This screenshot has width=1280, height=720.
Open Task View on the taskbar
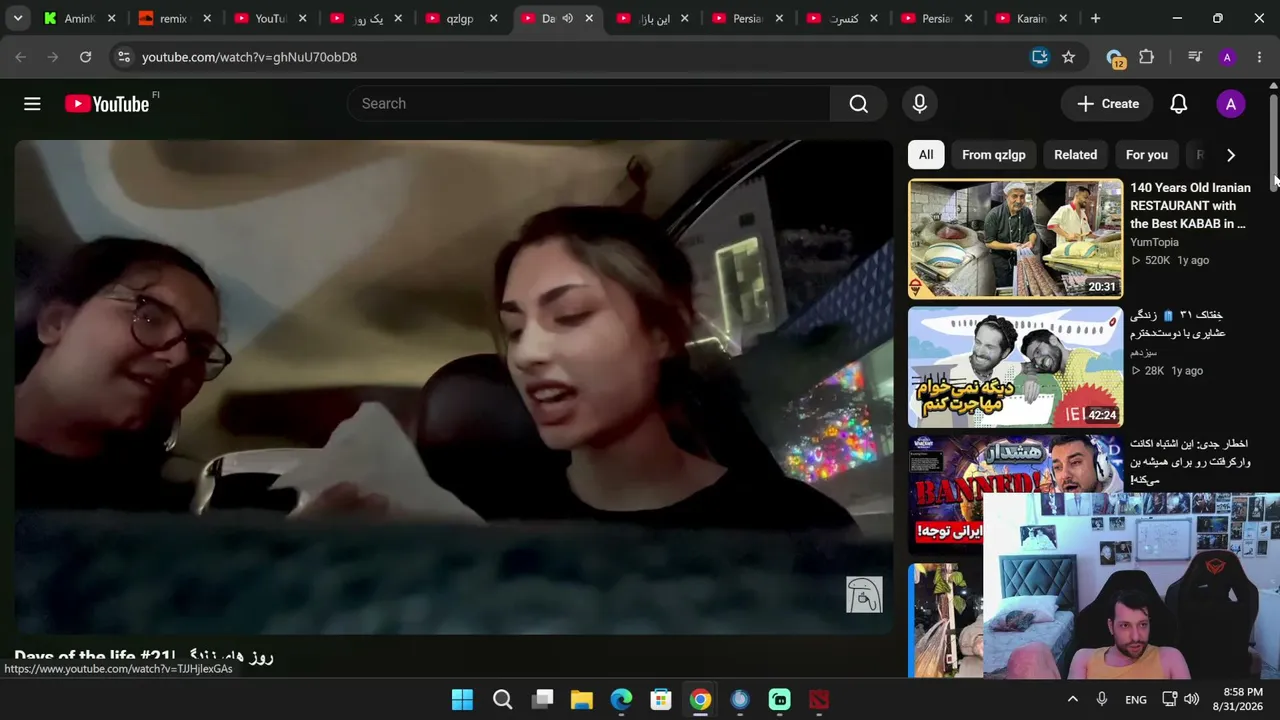[542, 699]
